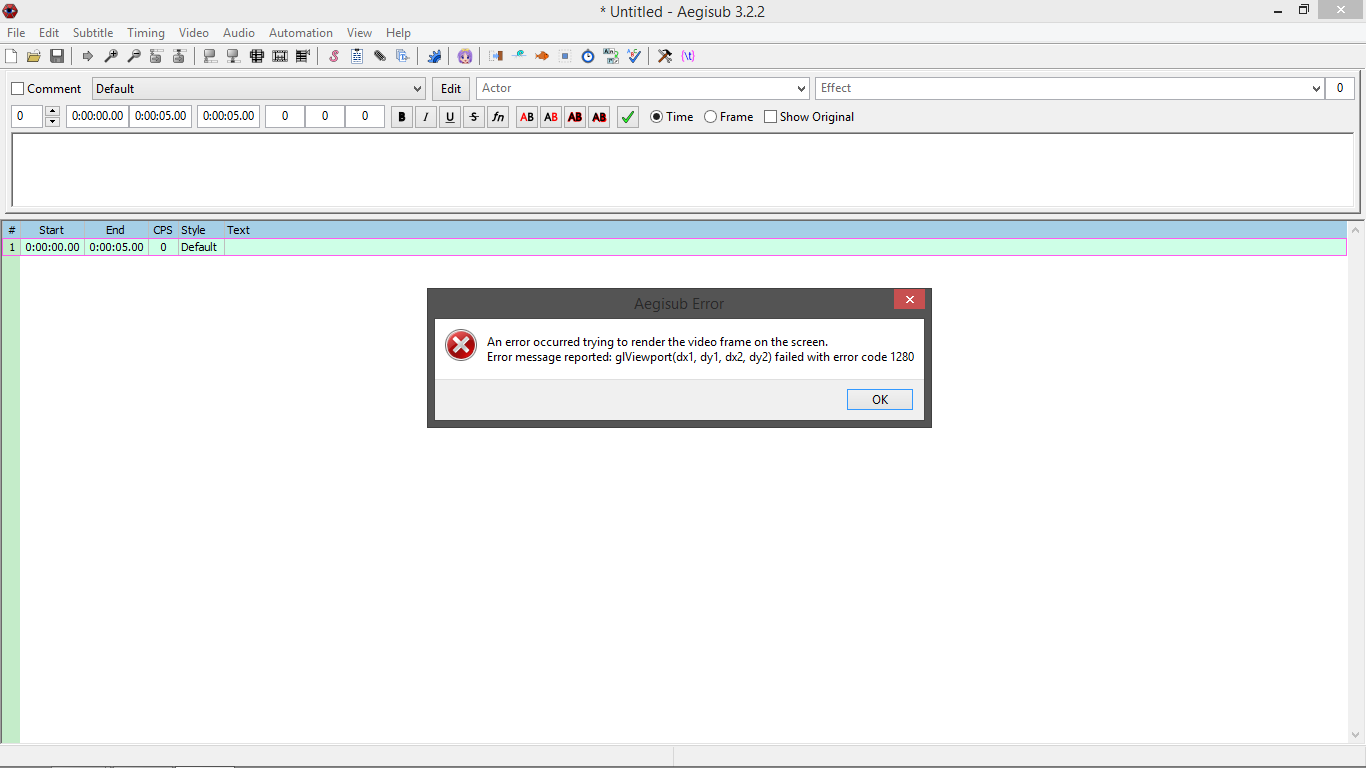Viewport: 1366px width, 768px height.
Task: Open the Audio menu
Action: [239, 33]
